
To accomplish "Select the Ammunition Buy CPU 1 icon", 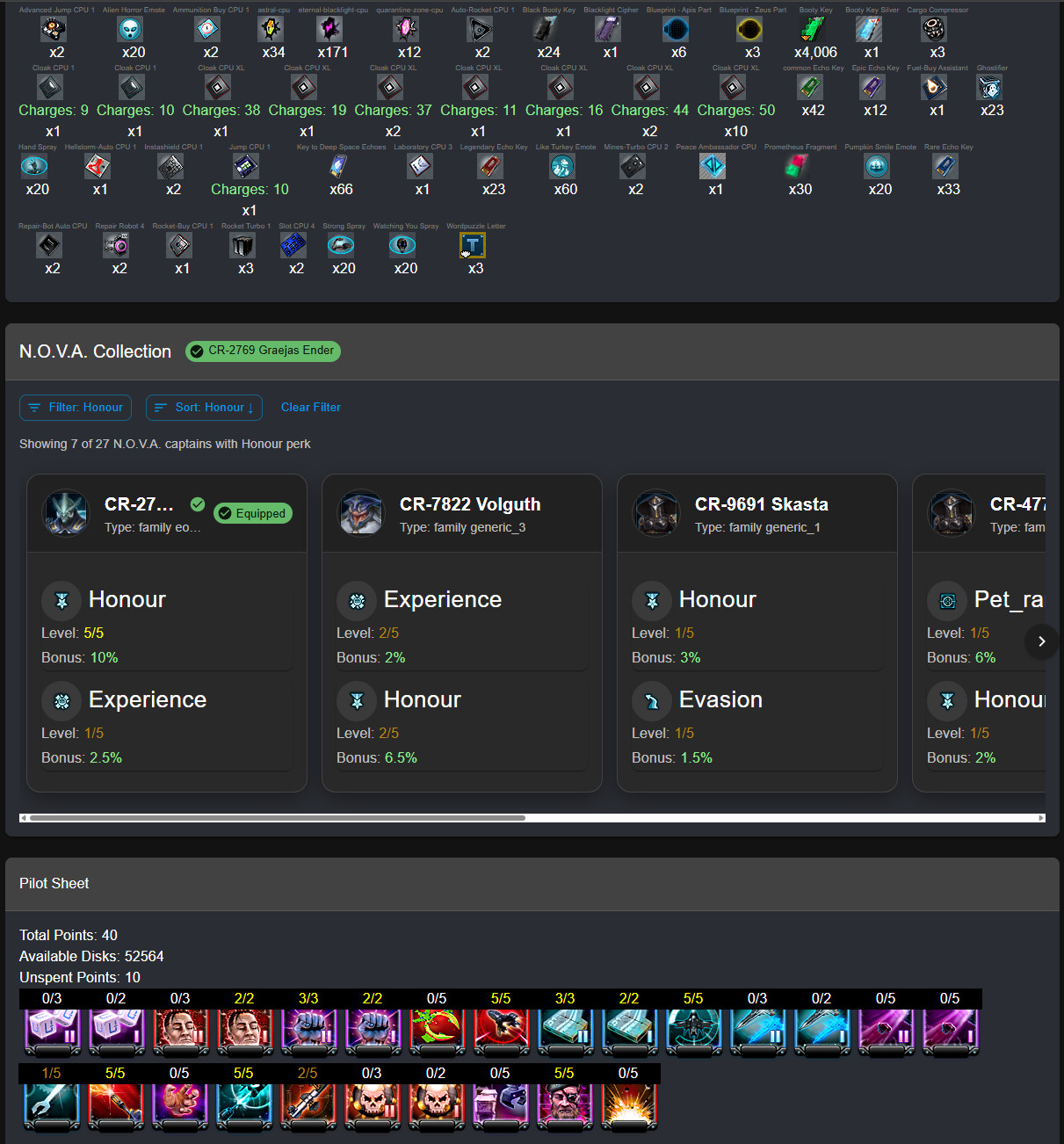I will (x=207, y=30).
